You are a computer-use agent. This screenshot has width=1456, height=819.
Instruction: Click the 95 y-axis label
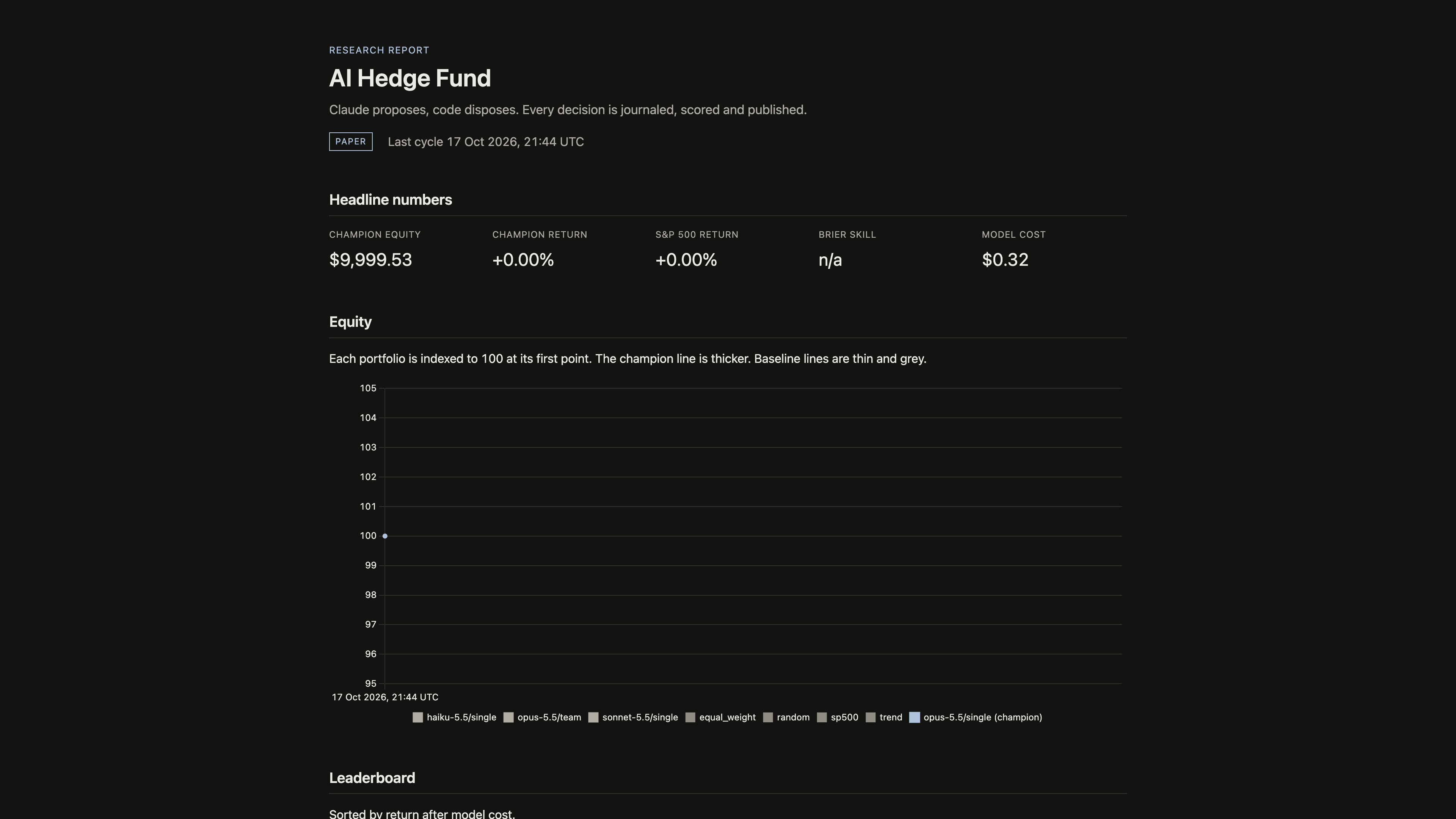coord(370,684)
